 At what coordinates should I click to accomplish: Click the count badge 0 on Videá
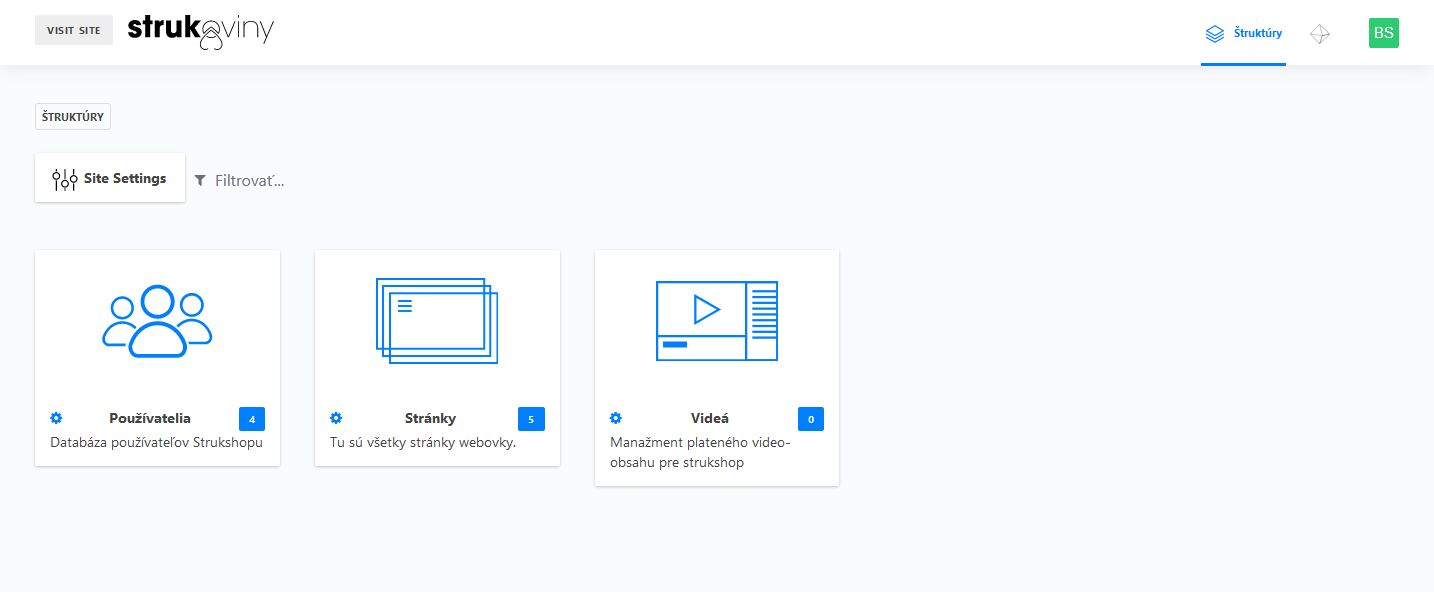[x=811, y=419]
